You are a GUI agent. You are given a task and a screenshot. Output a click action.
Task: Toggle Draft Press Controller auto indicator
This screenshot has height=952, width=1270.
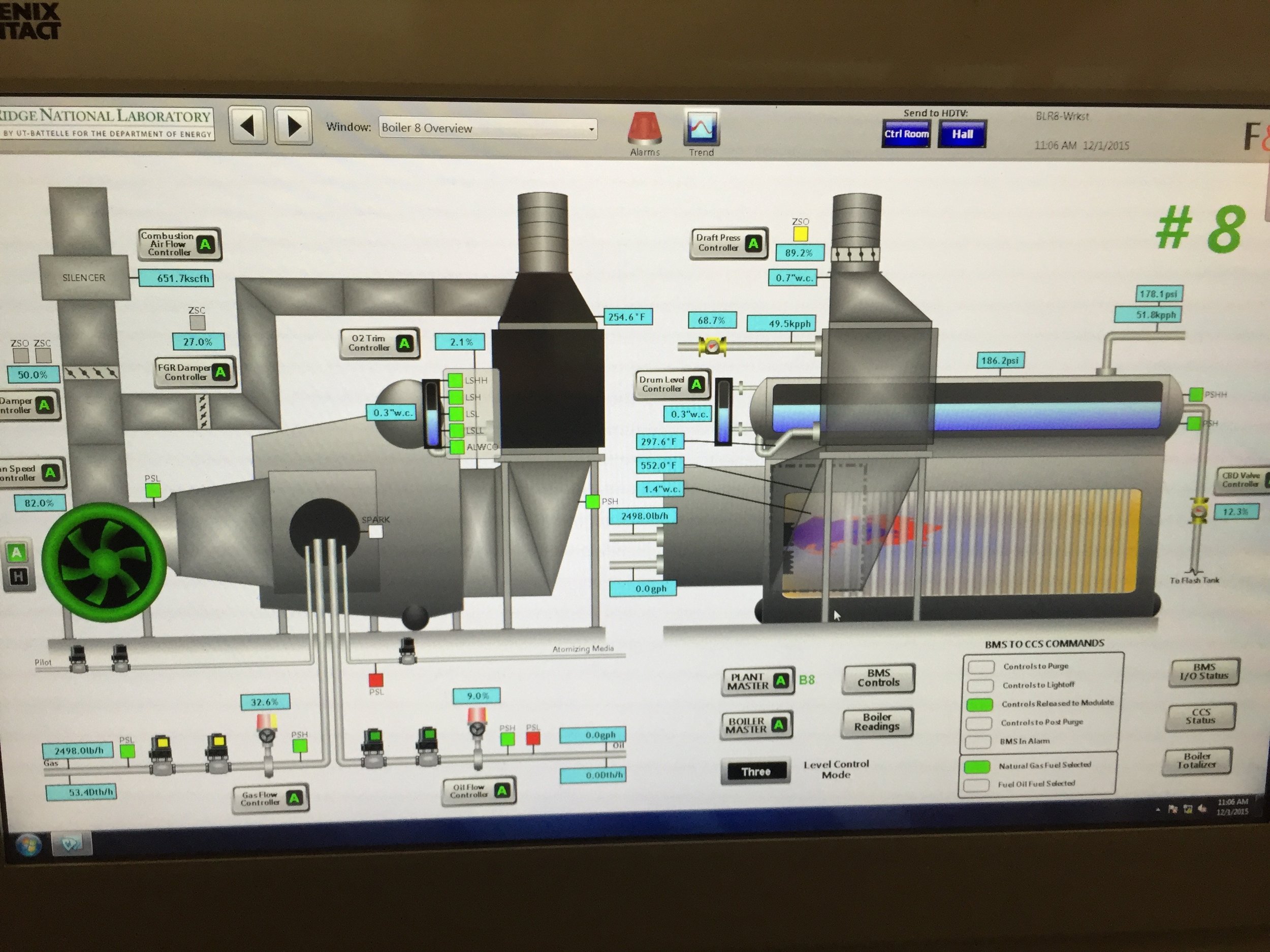coord(753,244)
